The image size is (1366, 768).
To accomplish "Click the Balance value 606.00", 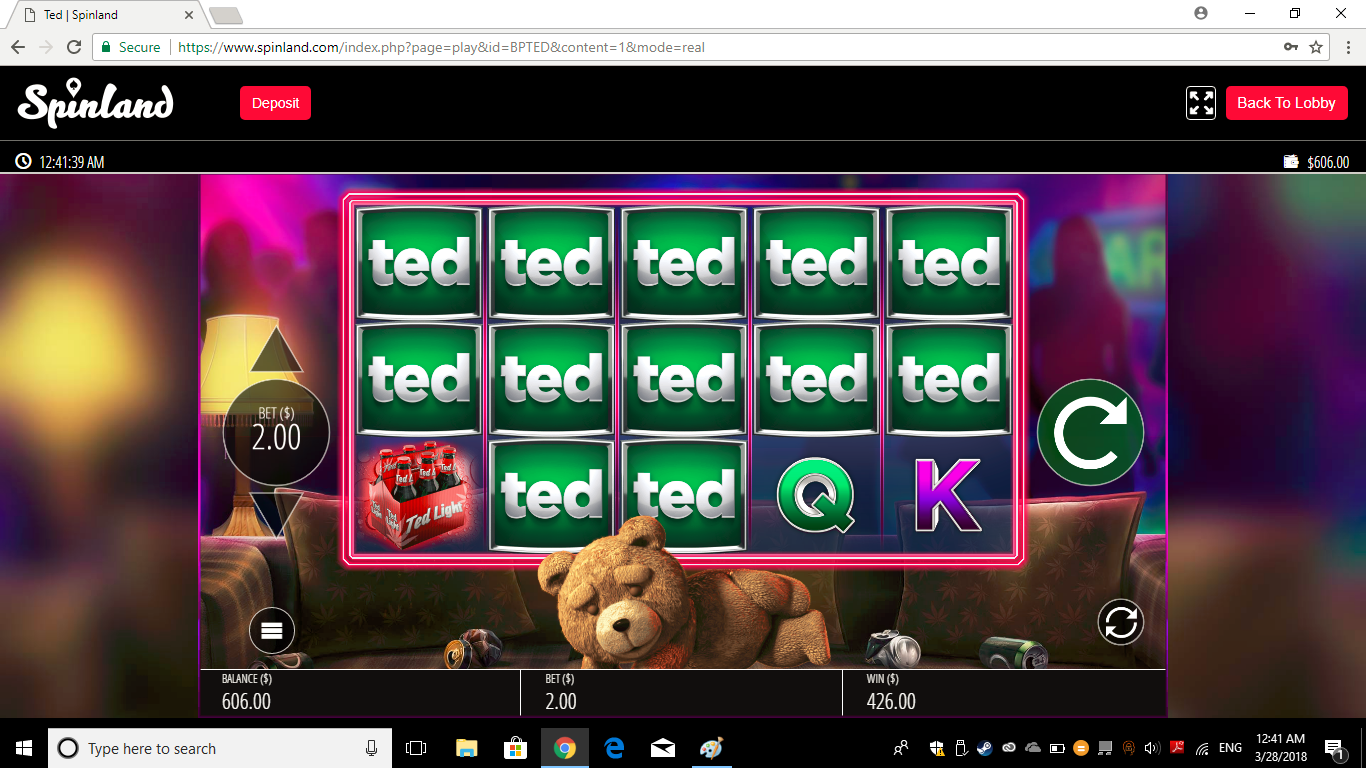I will 246,701.
